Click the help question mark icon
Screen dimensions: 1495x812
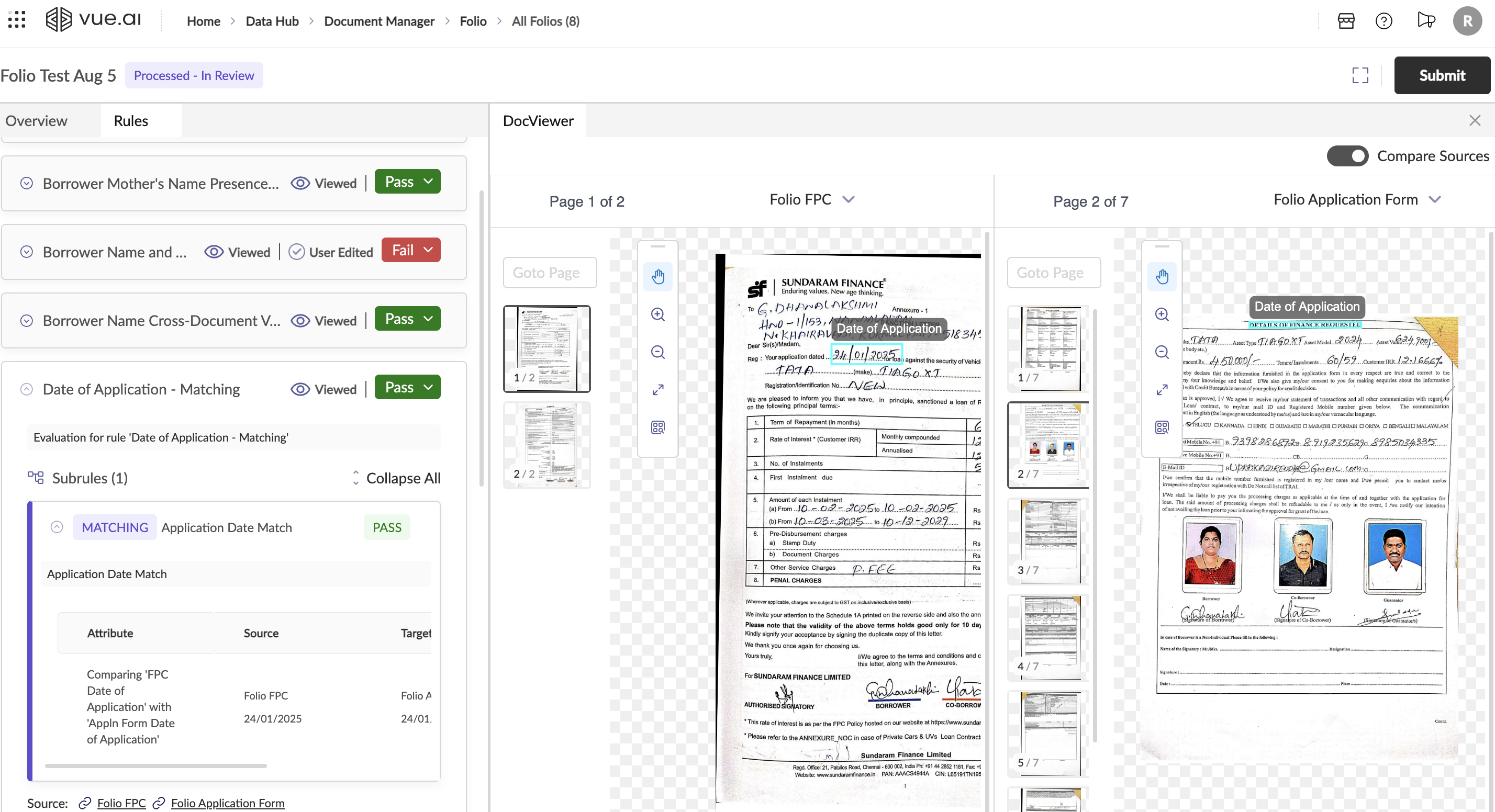click(1384, 20)
